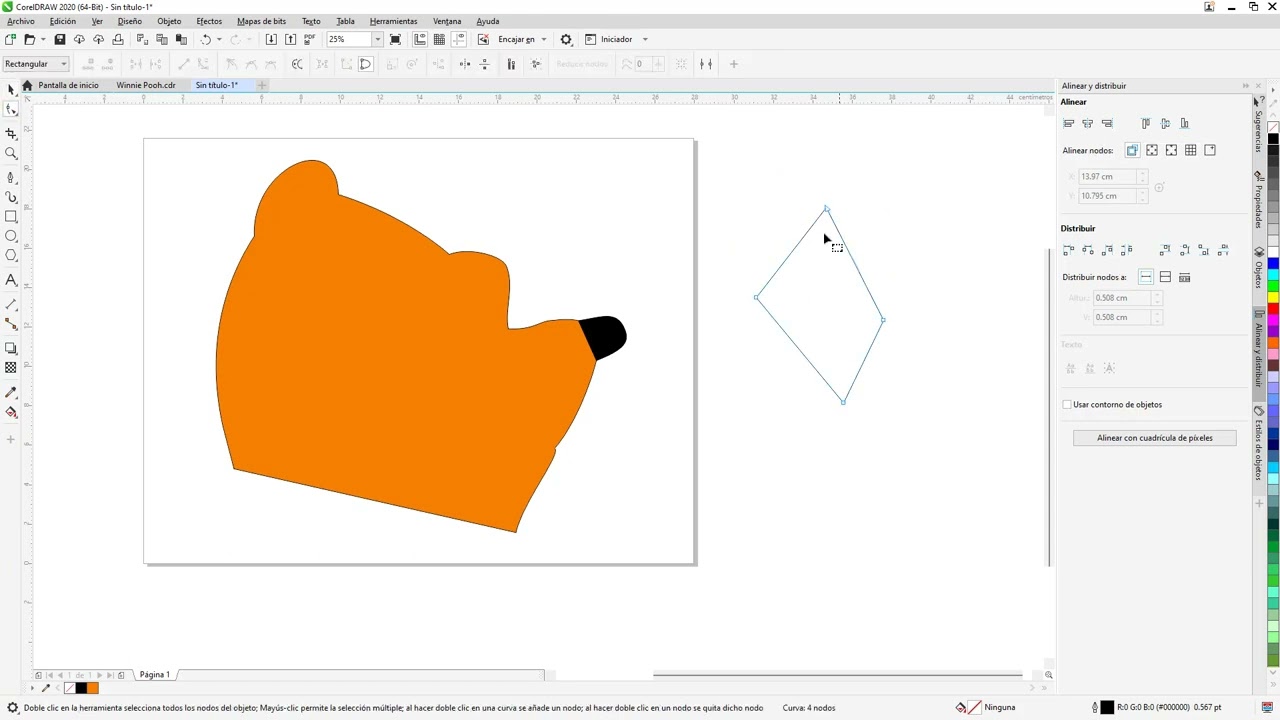Screen dimensions: 1280x720
Task: Click the Undo arrow icon
Action: pyautogui.click(x=206, y=39)
